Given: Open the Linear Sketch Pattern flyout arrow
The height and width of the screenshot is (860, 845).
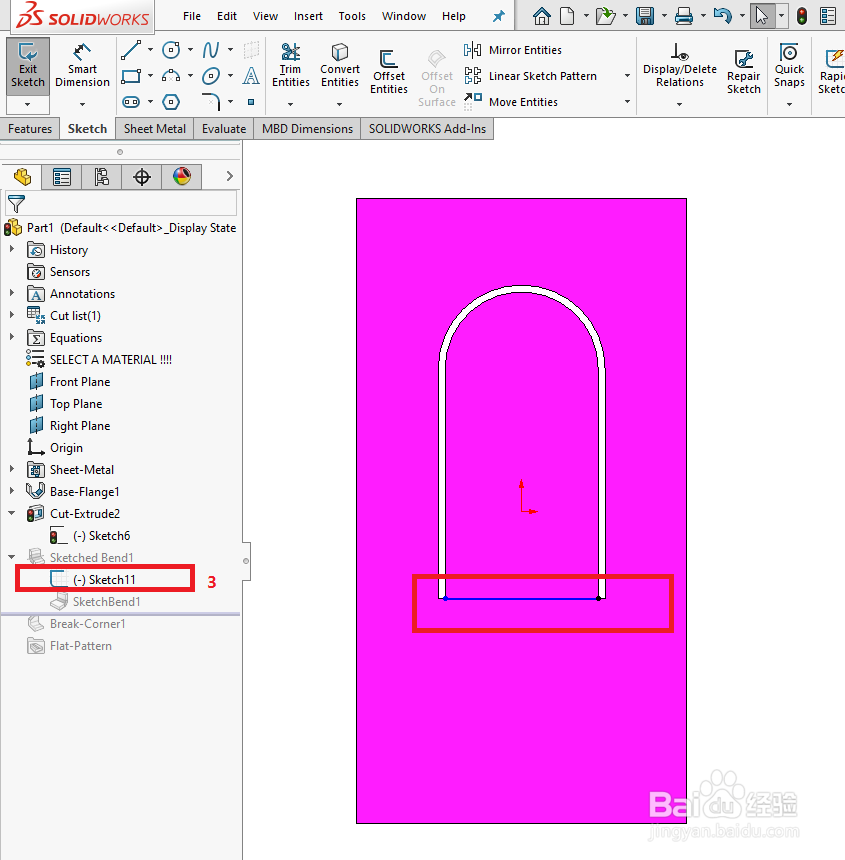Looking at the screenshot, I should click(628, 76).
